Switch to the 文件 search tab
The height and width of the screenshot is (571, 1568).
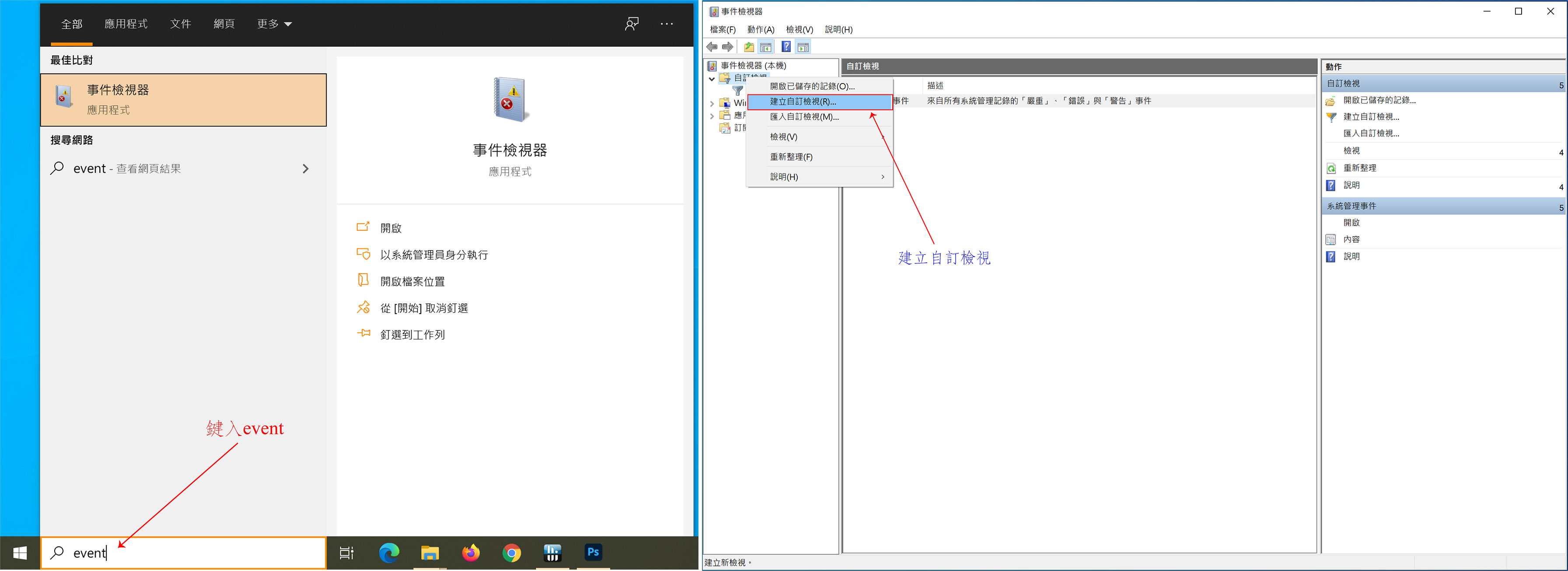coord(180,24)
